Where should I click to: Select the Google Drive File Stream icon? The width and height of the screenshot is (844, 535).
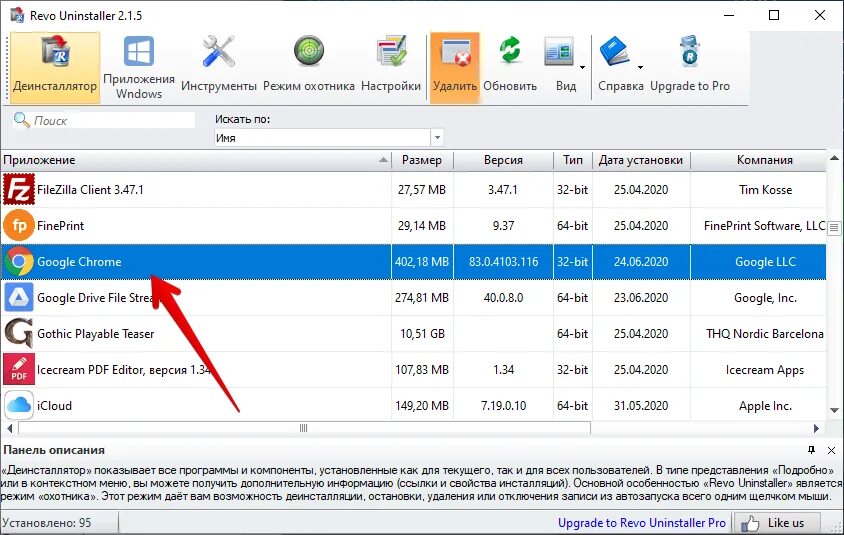pos(19,298)
